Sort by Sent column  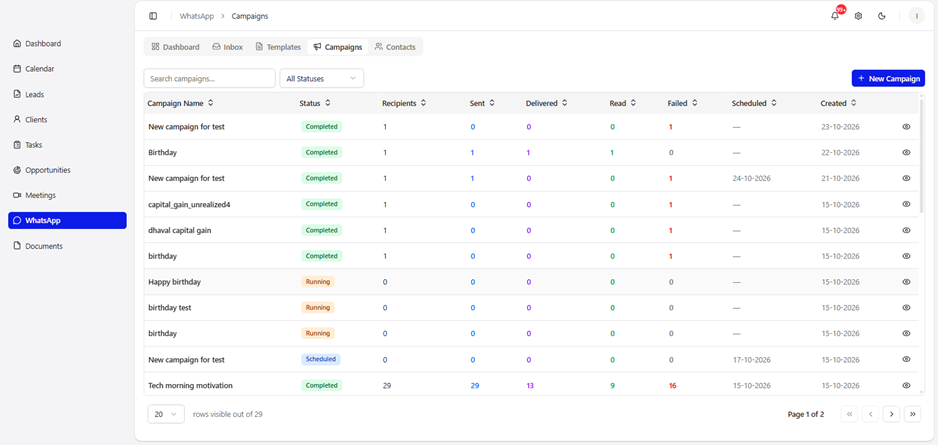point(482,103)
